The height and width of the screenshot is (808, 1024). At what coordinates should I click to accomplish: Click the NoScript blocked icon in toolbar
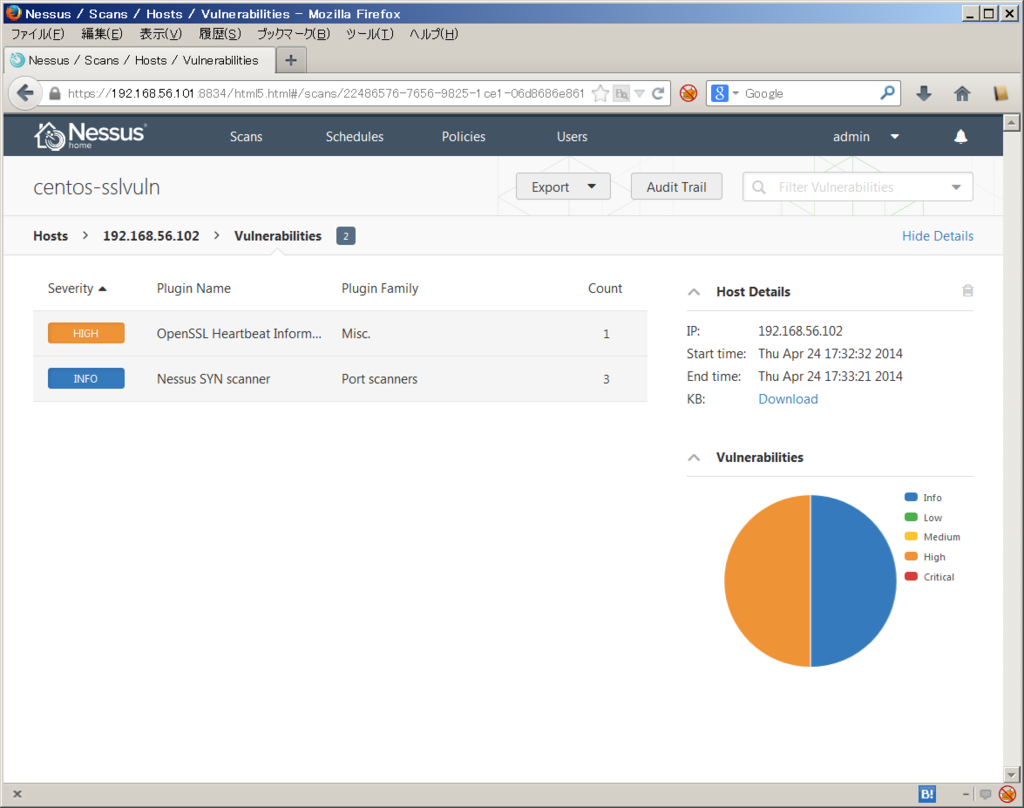pyautogui.click(x=688, y=93)
